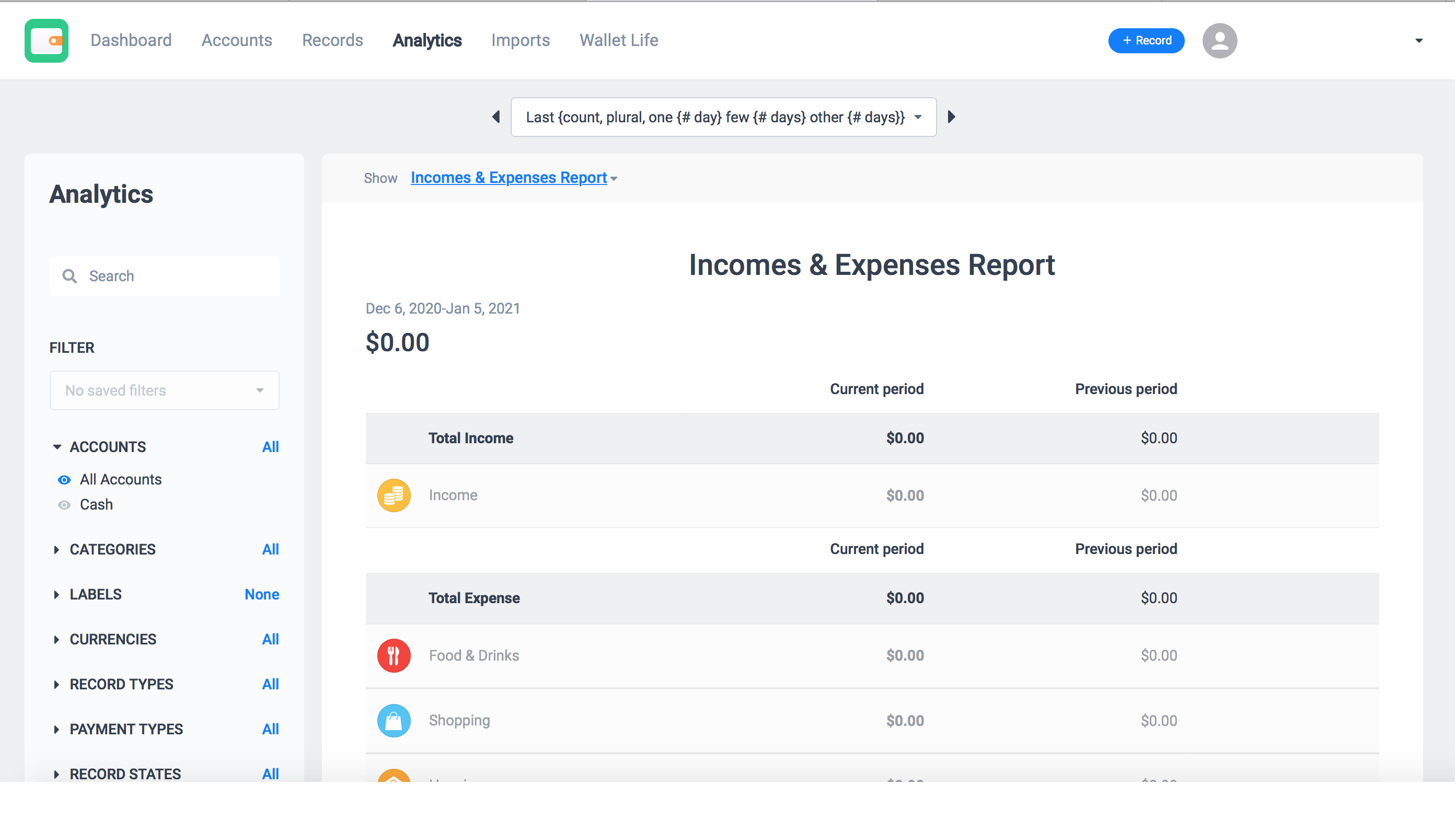Open the Accounts tab

point(237,40)
